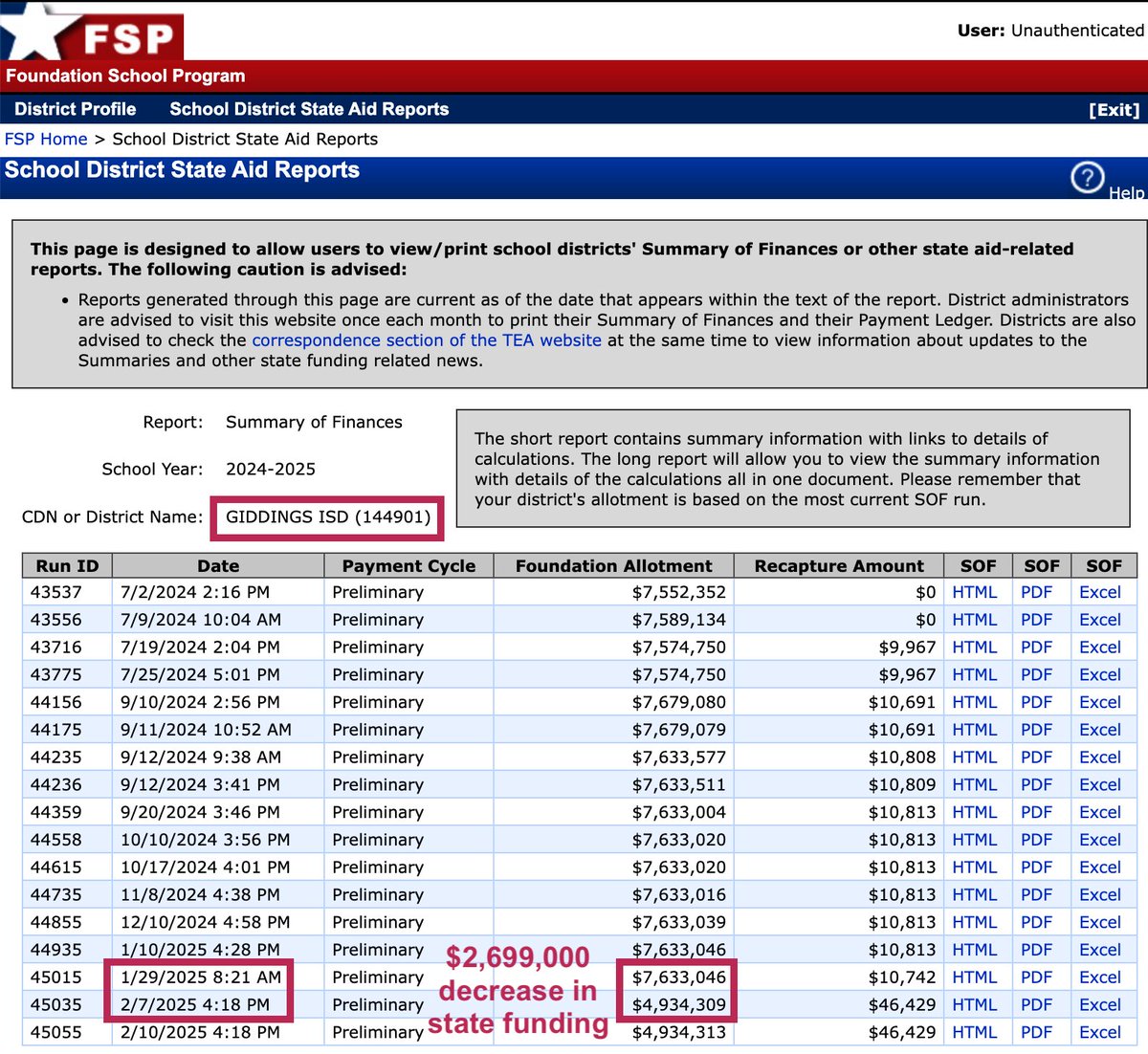Open HTML report for run 45055
Image resolution: width=1148 pixels, height=1054 pixels.
coord(975,1032)
